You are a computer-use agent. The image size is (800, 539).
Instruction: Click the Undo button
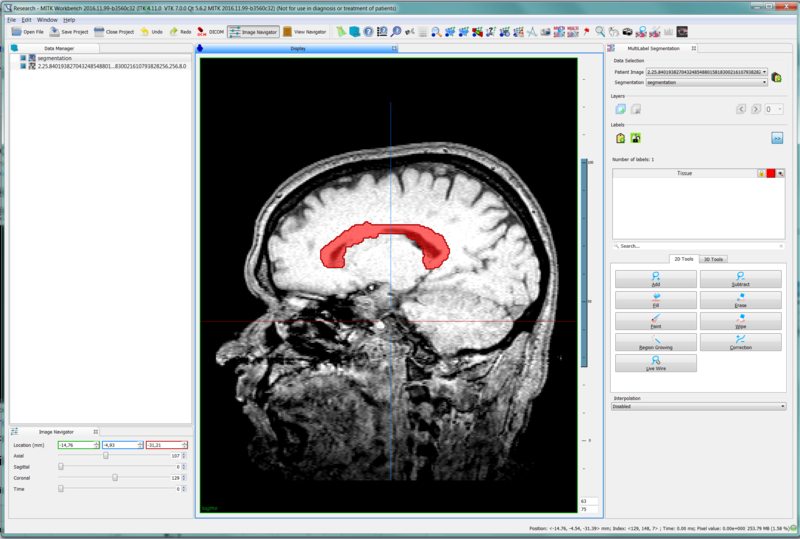tap(152, 32)
